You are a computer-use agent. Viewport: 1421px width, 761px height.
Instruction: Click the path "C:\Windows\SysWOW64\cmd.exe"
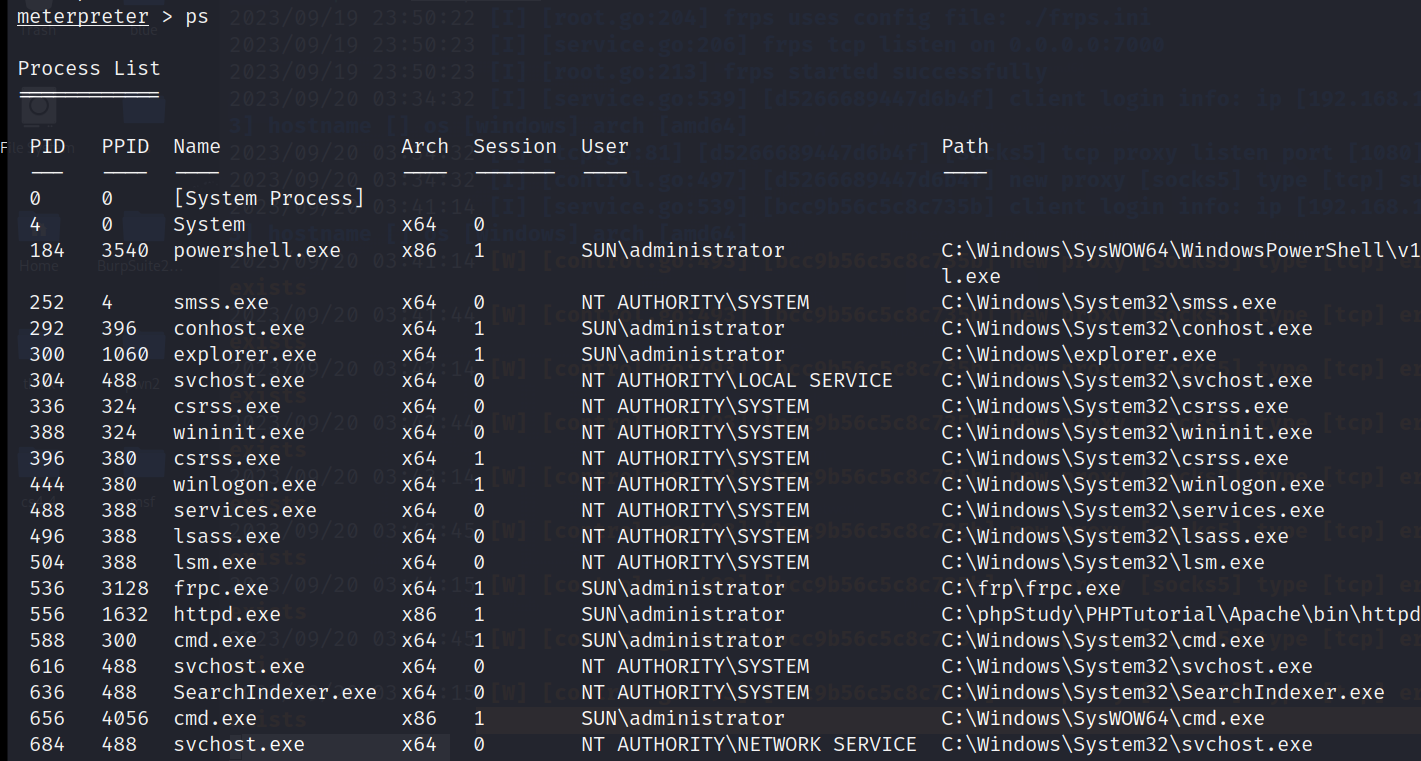coord(1103,718)
